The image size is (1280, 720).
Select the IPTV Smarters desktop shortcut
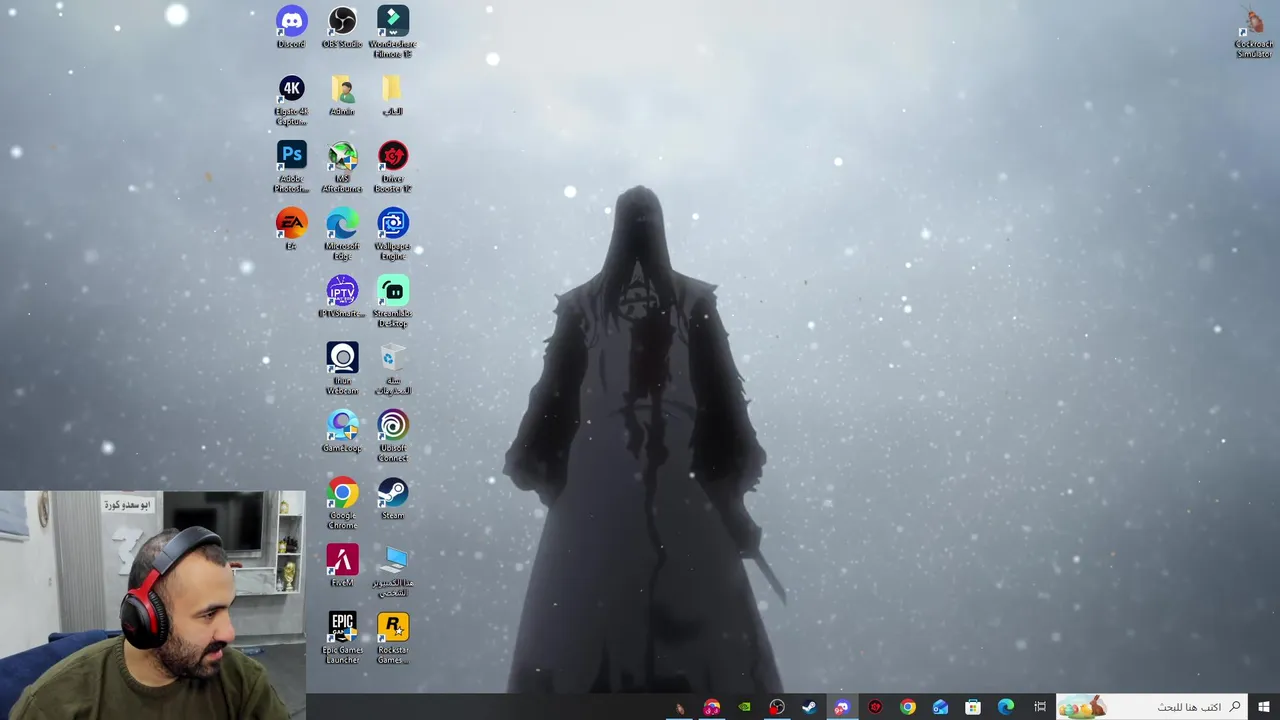click(342, 297)
